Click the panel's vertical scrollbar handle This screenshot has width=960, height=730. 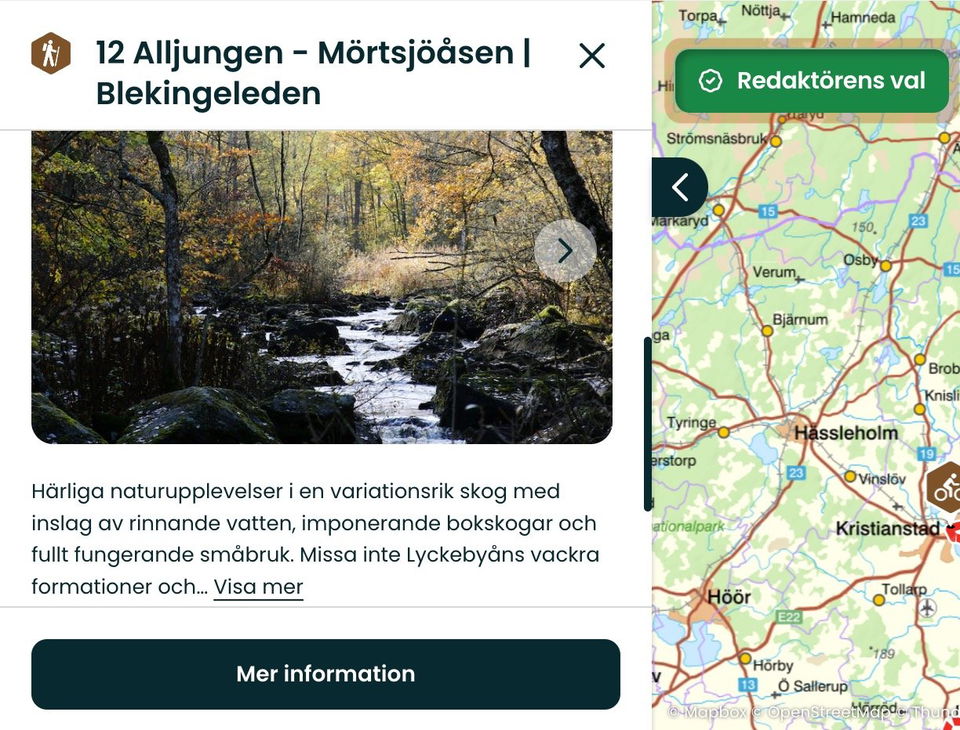pyautogui.click(x=648, y=424)
